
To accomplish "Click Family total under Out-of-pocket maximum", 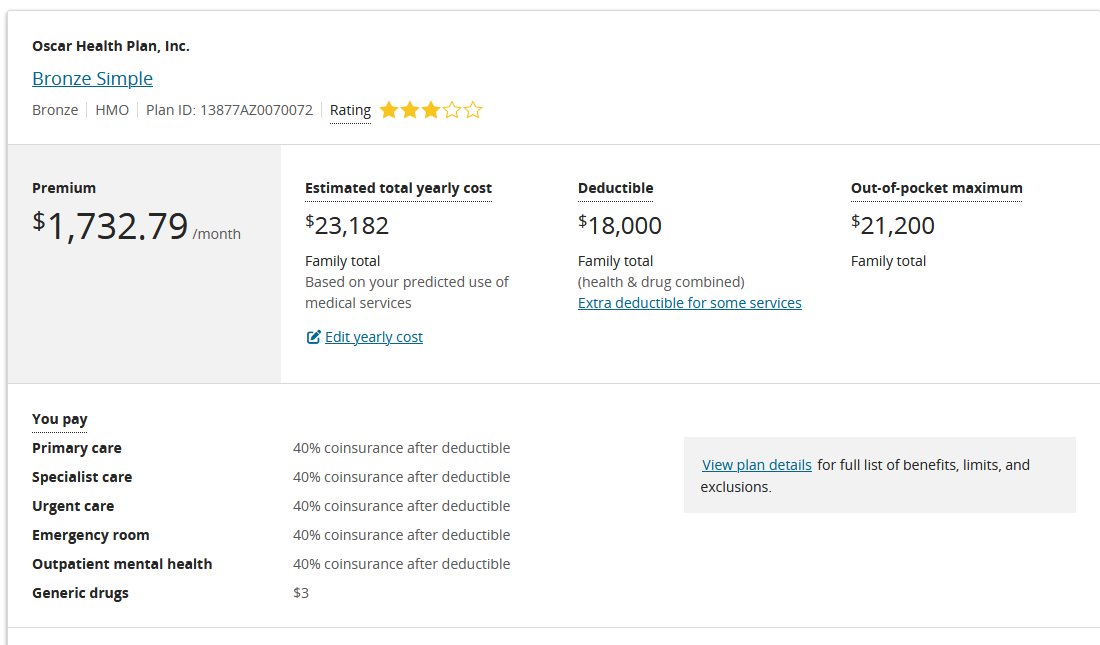I will click(888, 261).
